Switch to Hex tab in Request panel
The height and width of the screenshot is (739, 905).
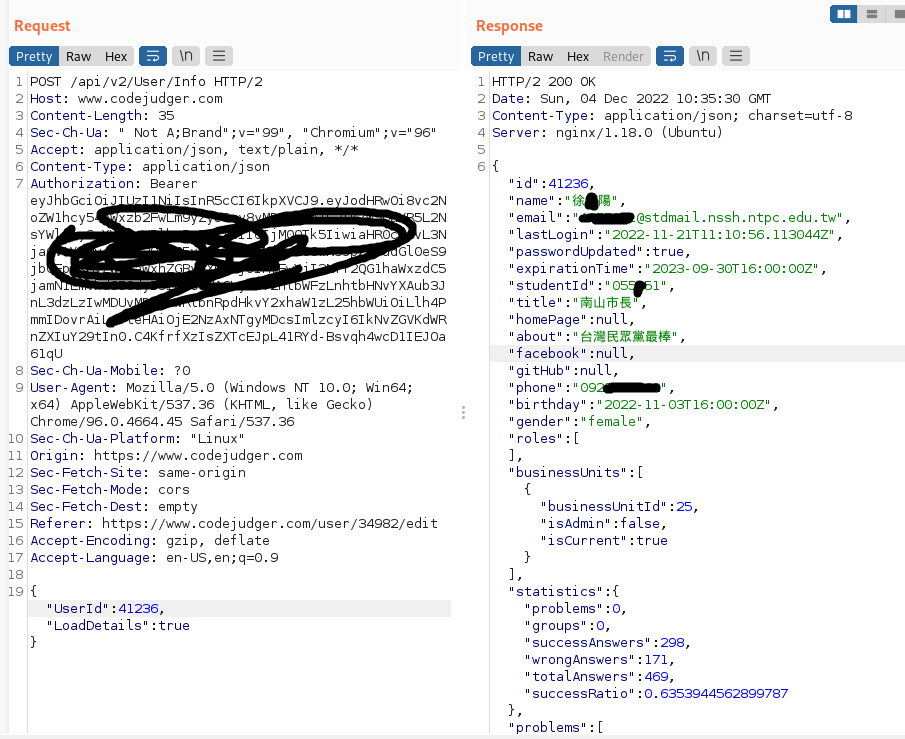(x=115, y=57)
